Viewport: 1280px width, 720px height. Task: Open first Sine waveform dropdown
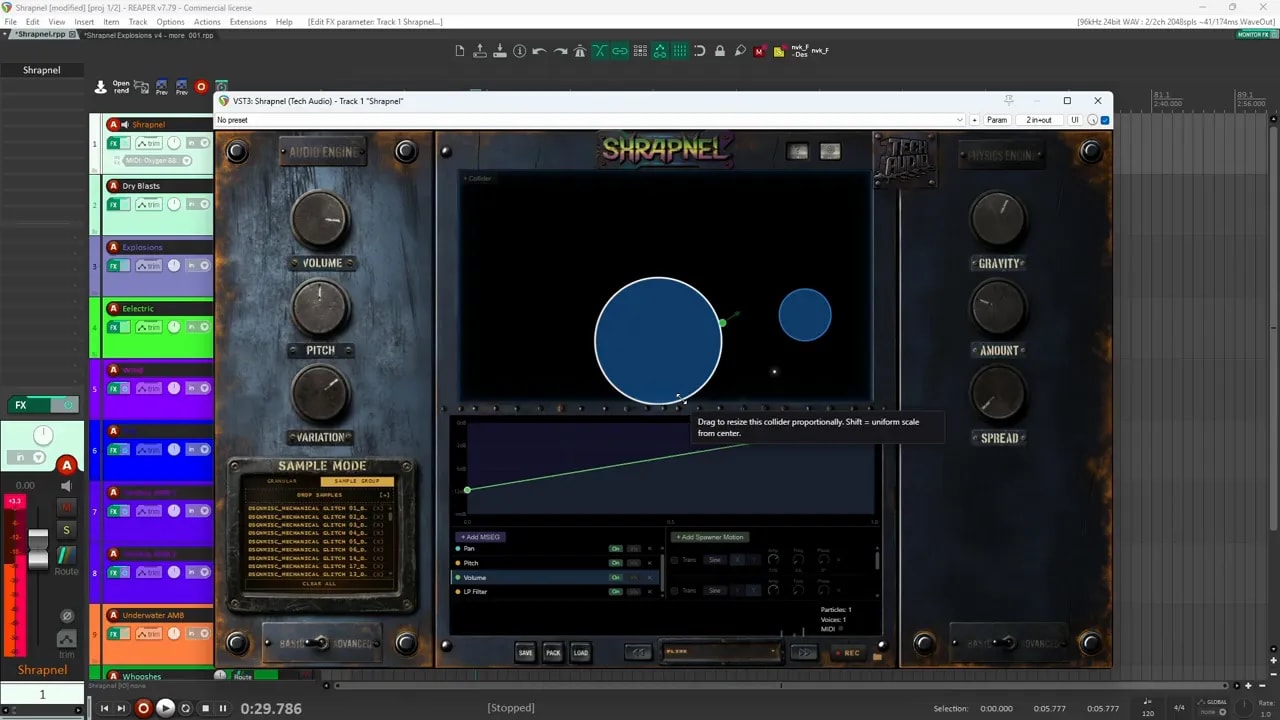coord(715,560)
